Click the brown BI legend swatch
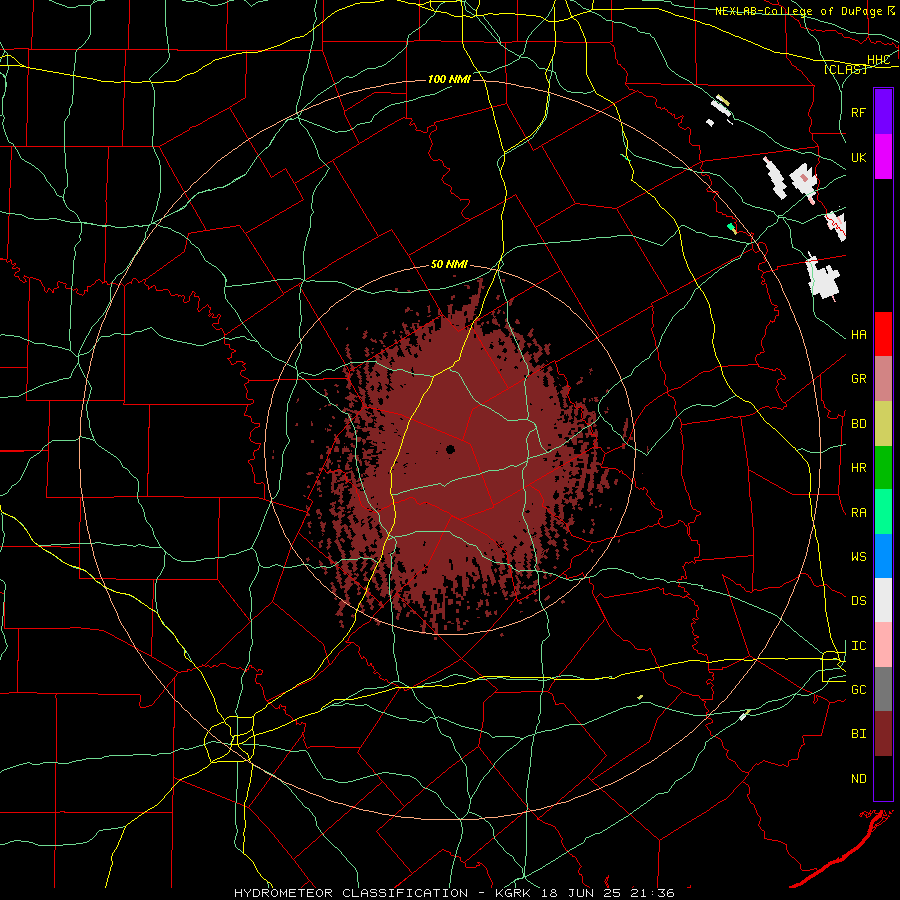Screen dimensions: 900x900 tap(883, 734)
